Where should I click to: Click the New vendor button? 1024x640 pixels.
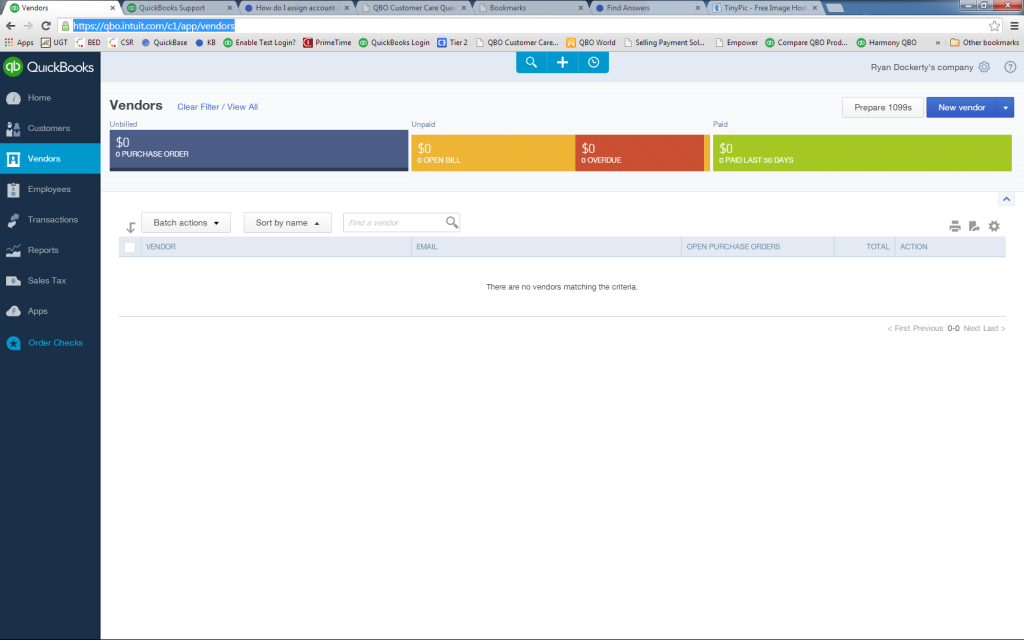[961, 107]
